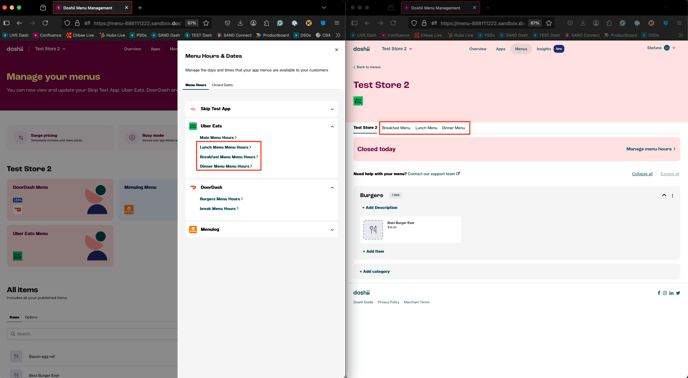This screenshot has height=378, width=688.
Task: Open the Burgers category kebab menu
Action: [x=672, y=196]
